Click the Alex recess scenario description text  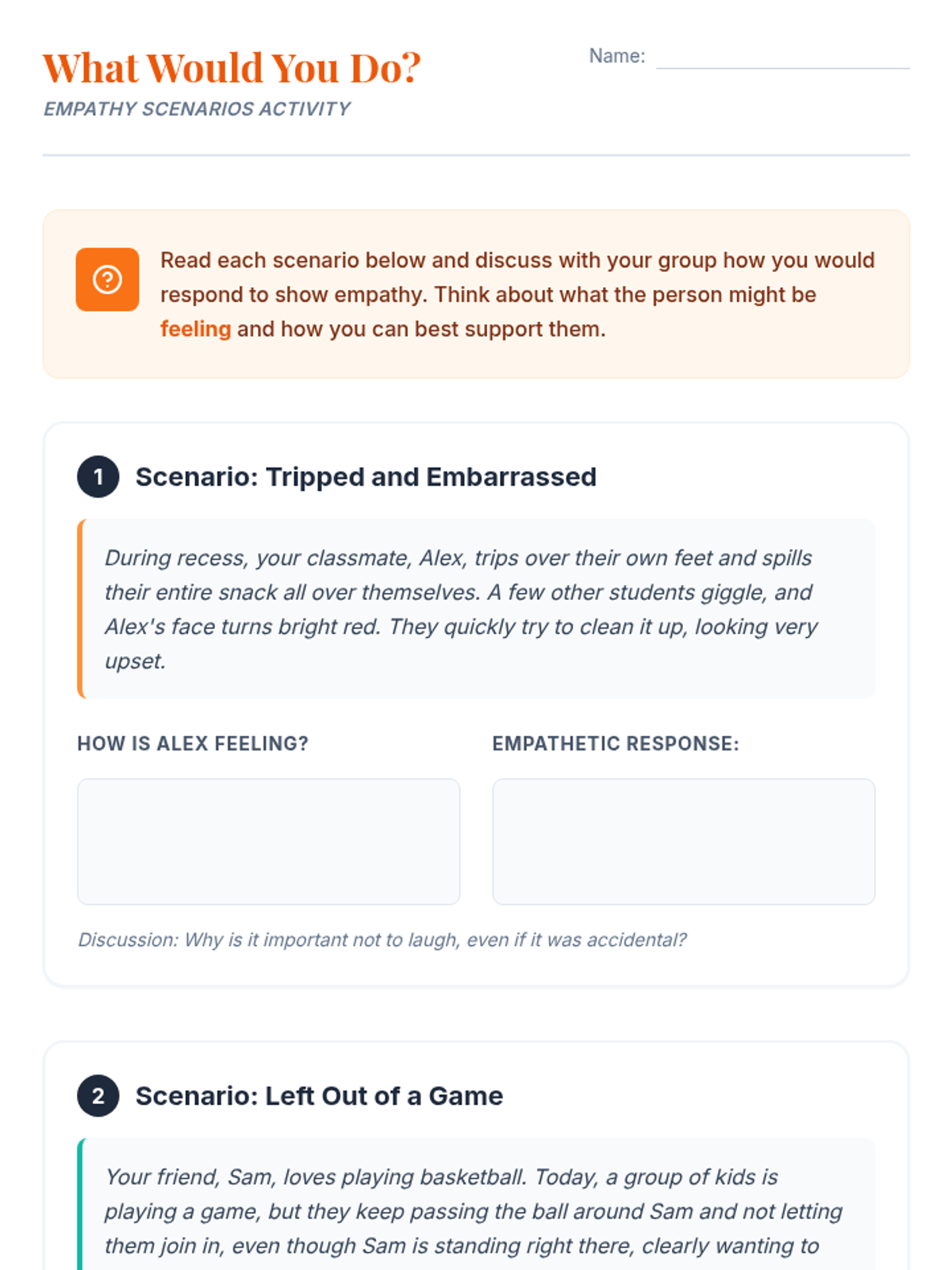[x=460, y=610]
